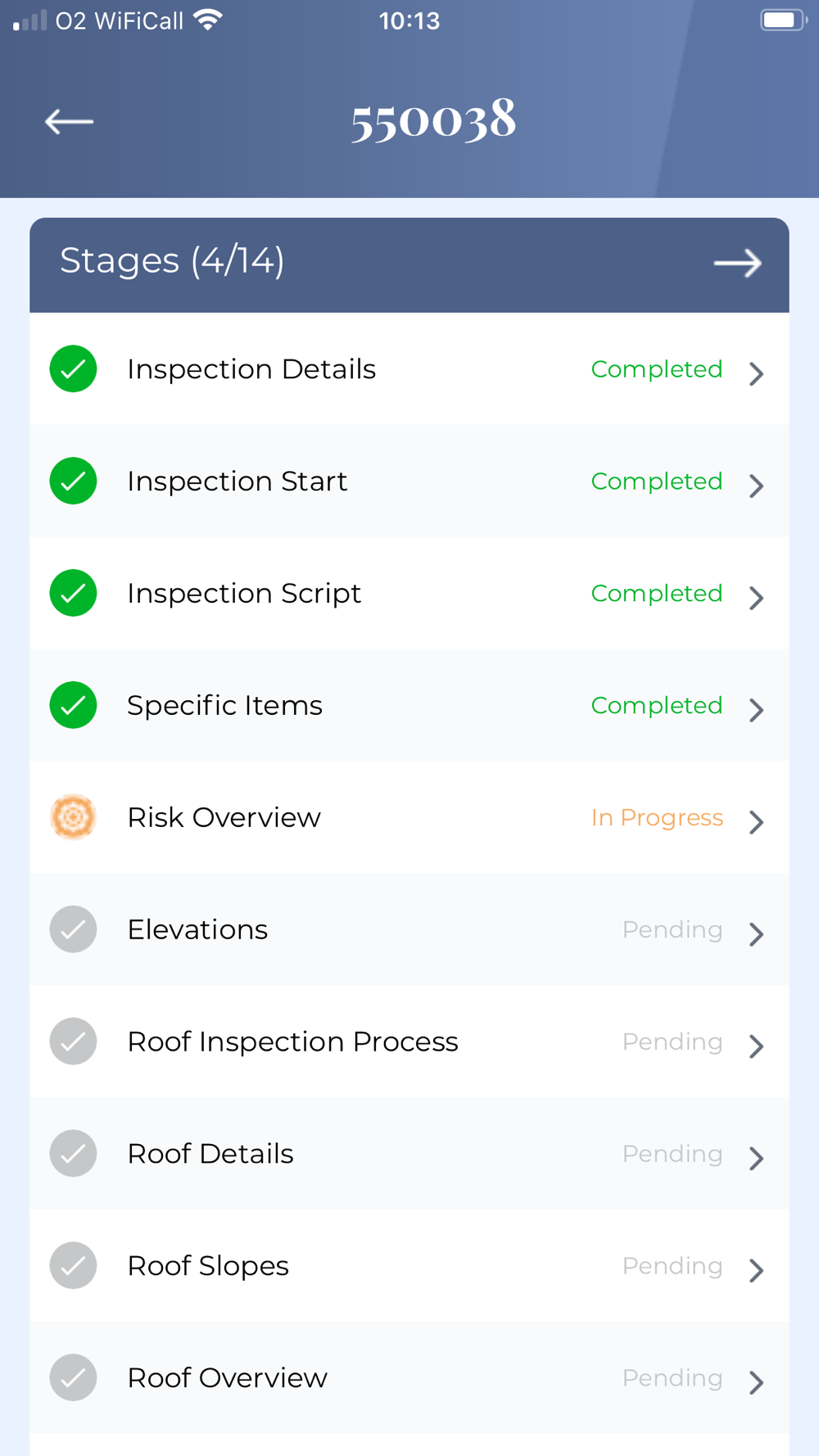Expand Inspection Script using its chevron

tap(756, 598)
